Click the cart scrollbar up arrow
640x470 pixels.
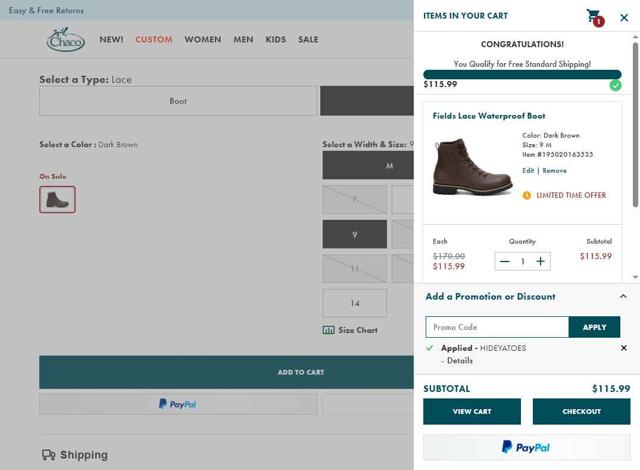coord(635,37)
